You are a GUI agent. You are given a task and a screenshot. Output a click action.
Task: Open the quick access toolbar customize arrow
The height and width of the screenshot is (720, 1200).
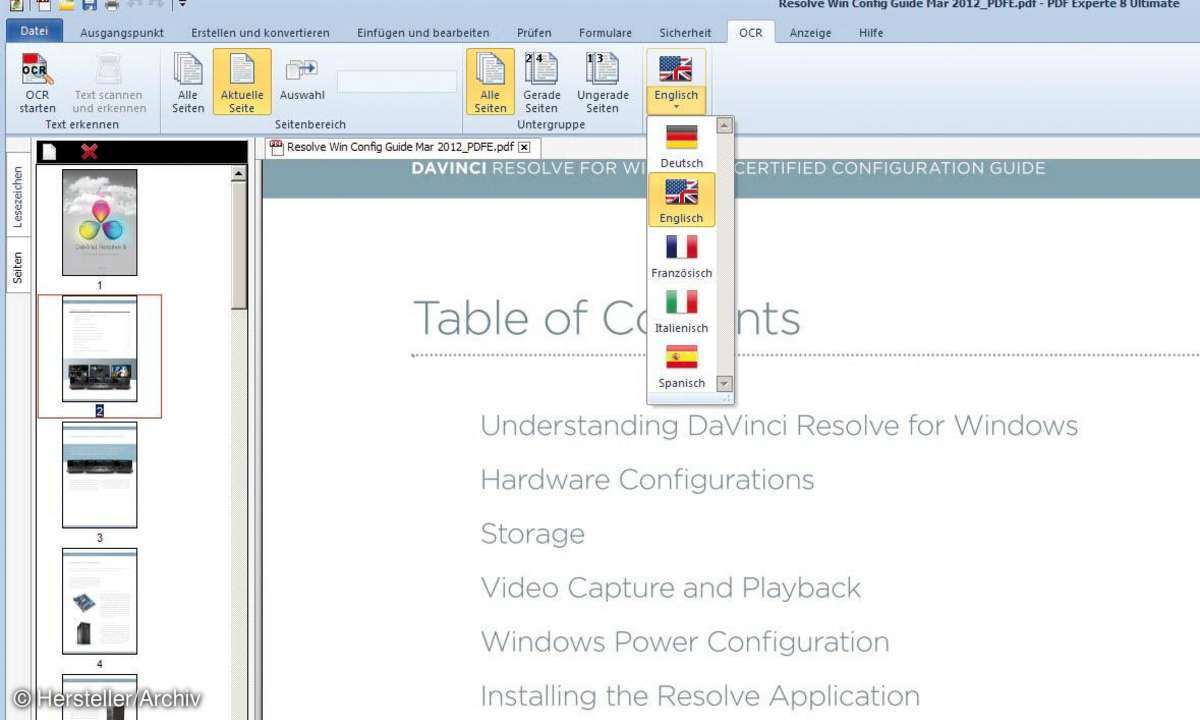tap(183, 5)
